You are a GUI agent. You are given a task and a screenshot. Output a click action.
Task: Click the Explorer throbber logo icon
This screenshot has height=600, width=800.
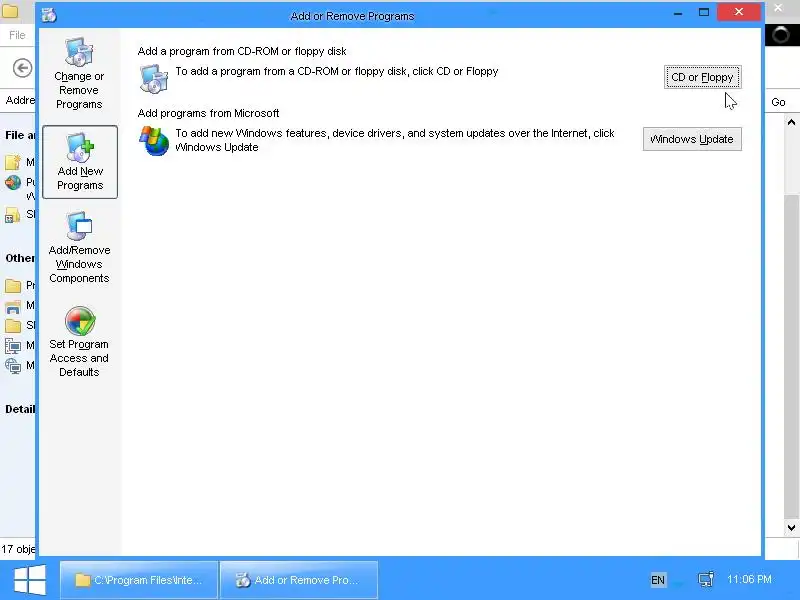click(781, 35)
